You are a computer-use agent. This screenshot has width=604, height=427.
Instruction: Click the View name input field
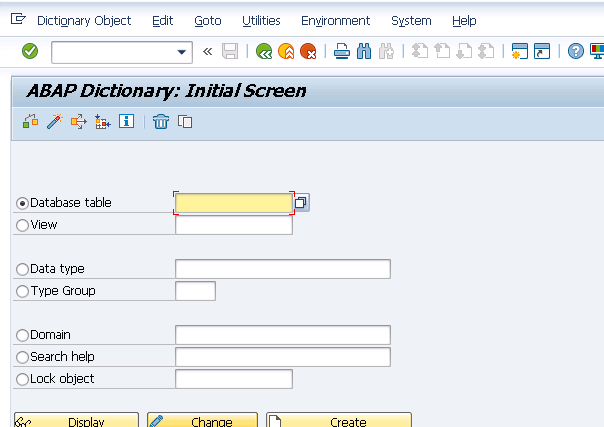(234, 225)
